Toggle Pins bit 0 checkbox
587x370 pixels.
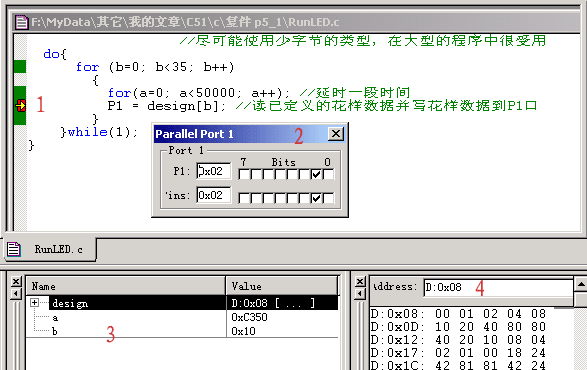(328, 198)
